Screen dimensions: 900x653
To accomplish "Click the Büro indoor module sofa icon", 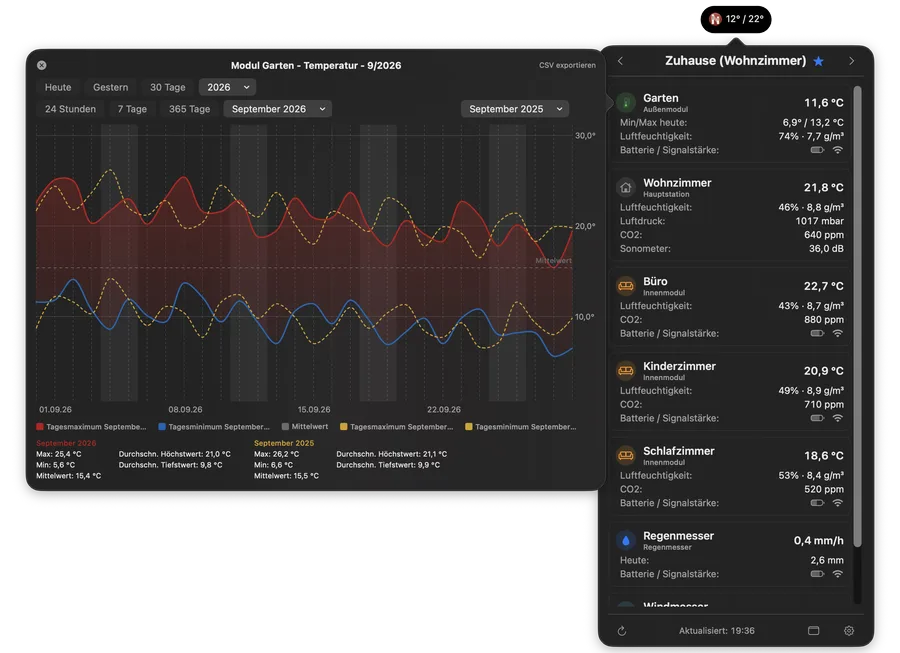I will 626,286.
